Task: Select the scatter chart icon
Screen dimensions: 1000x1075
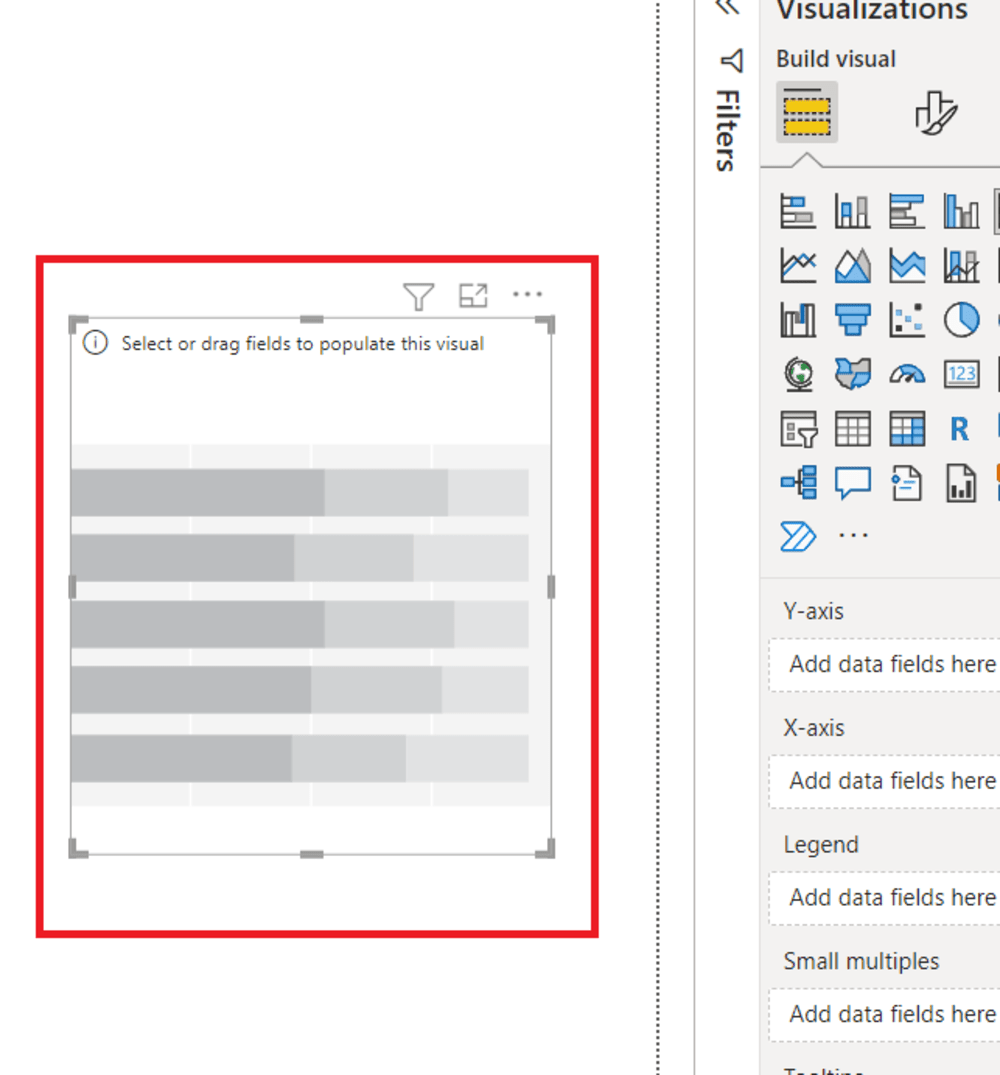Action: [907, 319]
